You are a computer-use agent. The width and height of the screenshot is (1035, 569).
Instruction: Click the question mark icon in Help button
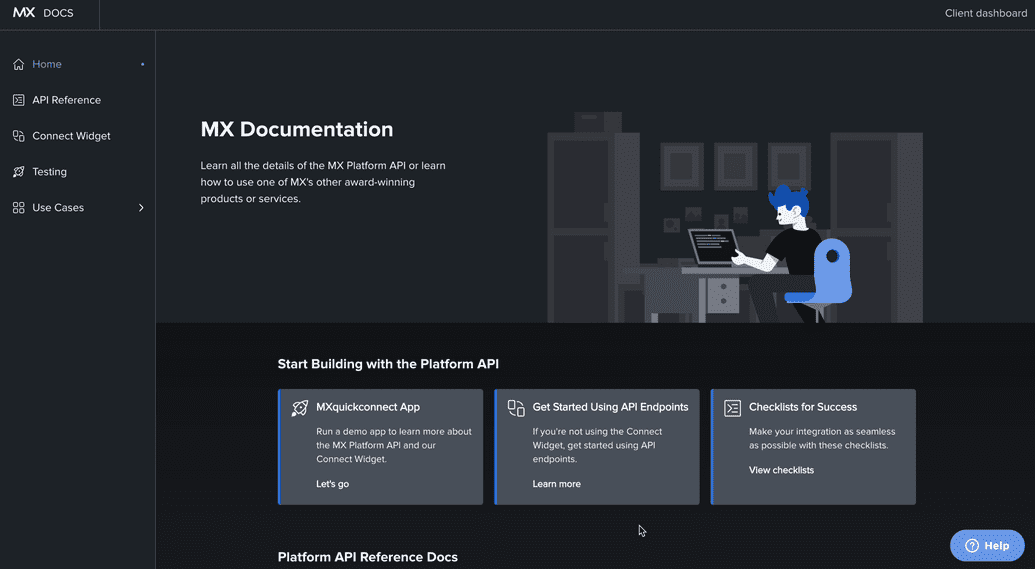click(972, 545)
